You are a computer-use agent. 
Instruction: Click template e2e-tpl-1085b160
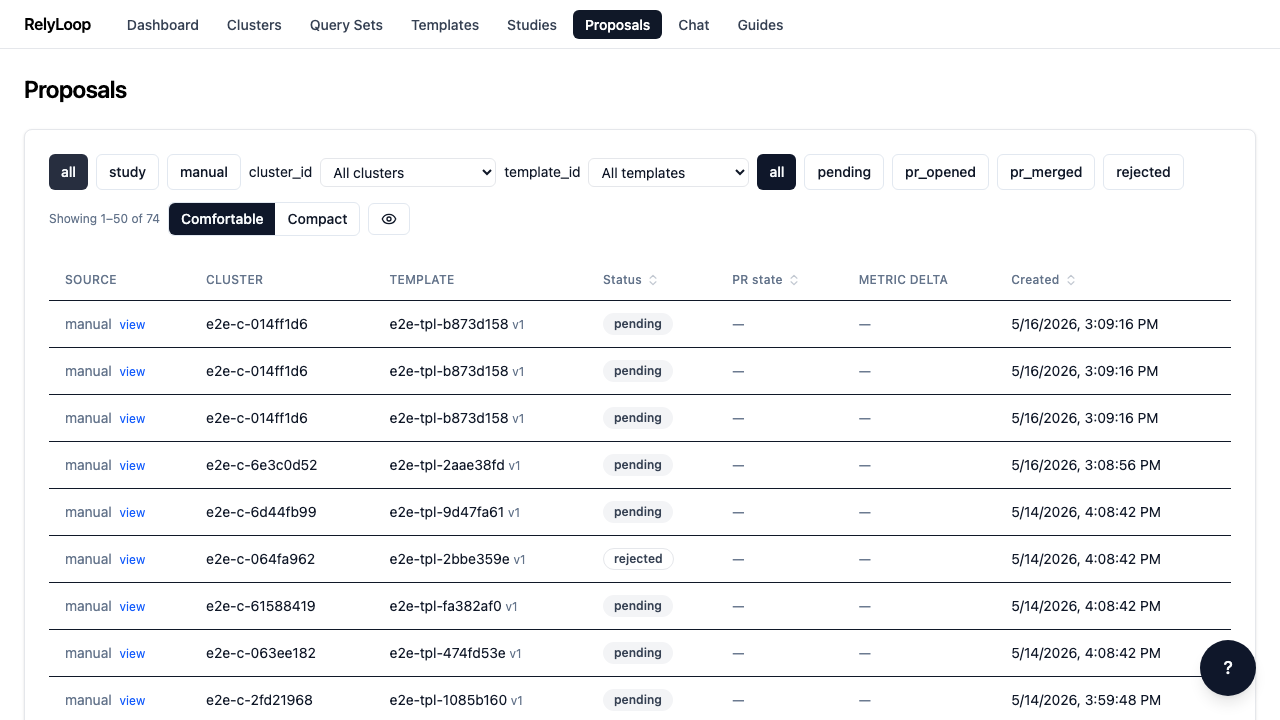pyautogui.click(x=449, y=700)
